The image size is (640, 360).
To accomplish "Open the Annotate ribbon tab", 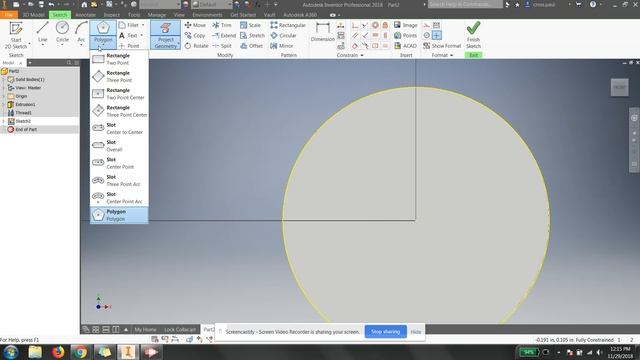I will point(85,15).
